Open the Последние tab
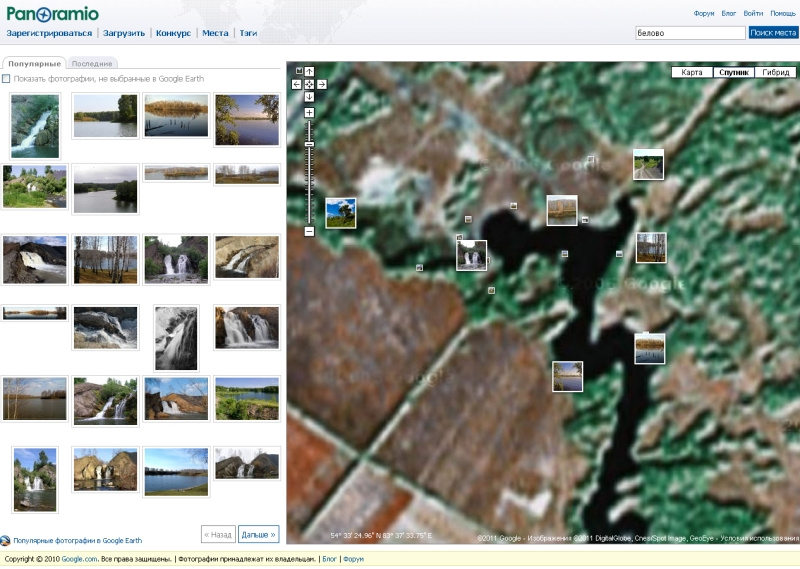The width and height of the screenshot is (800, 569). [92, 64]
